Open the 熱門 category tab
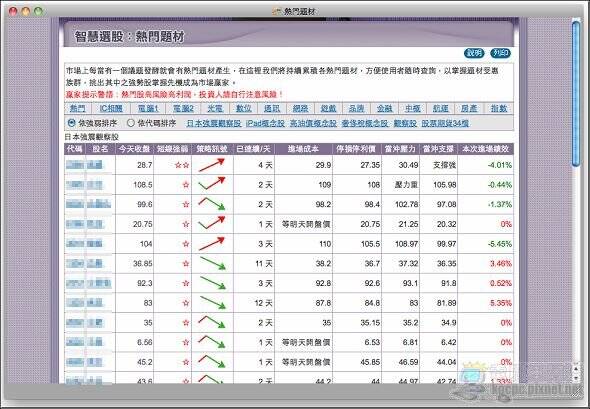The width and height of the screenshot is (590, 409). pyautogui.click(x=78, y=108)
